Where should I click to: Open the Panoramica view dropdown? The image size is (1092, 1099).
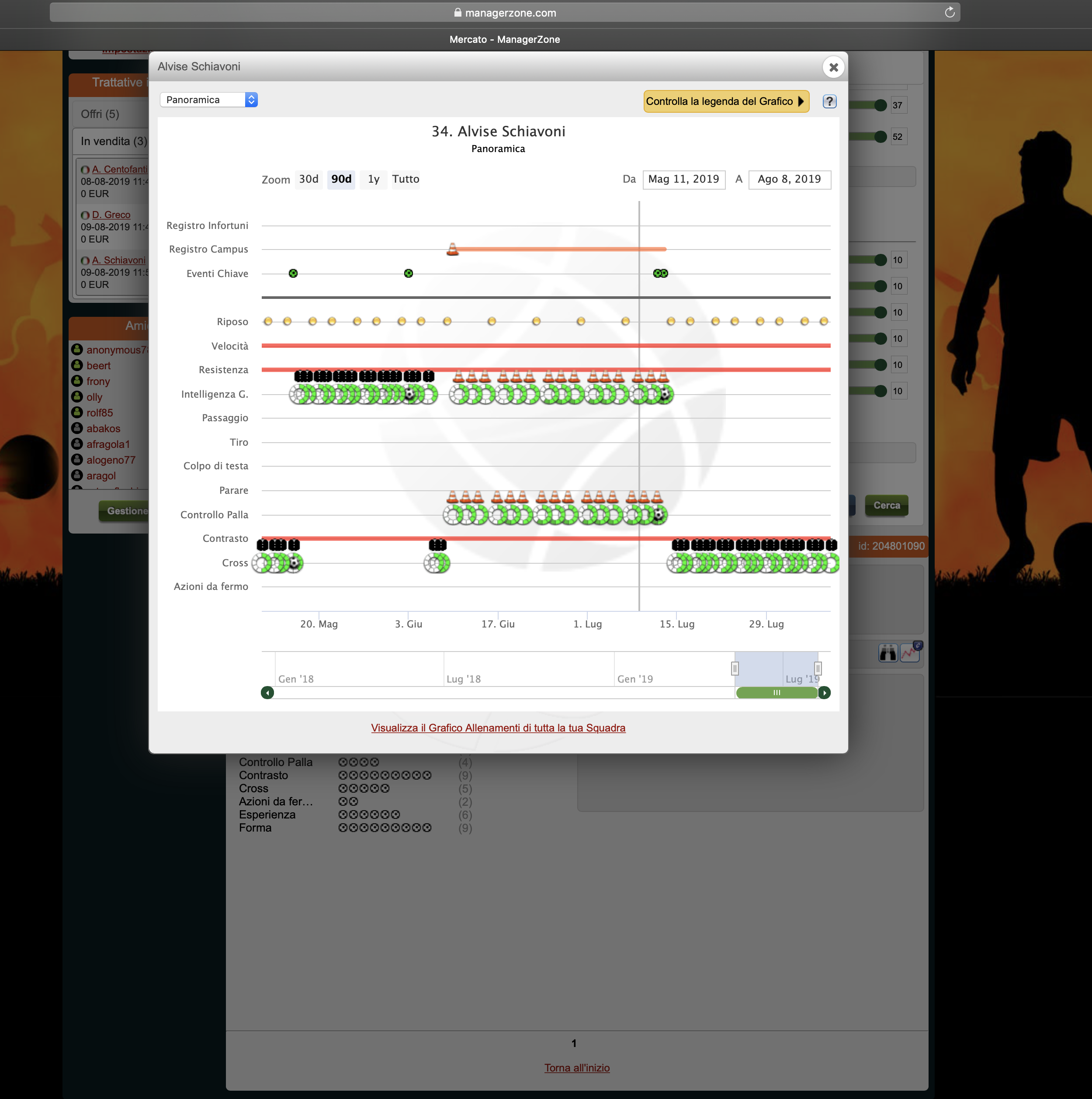[209, 100]
